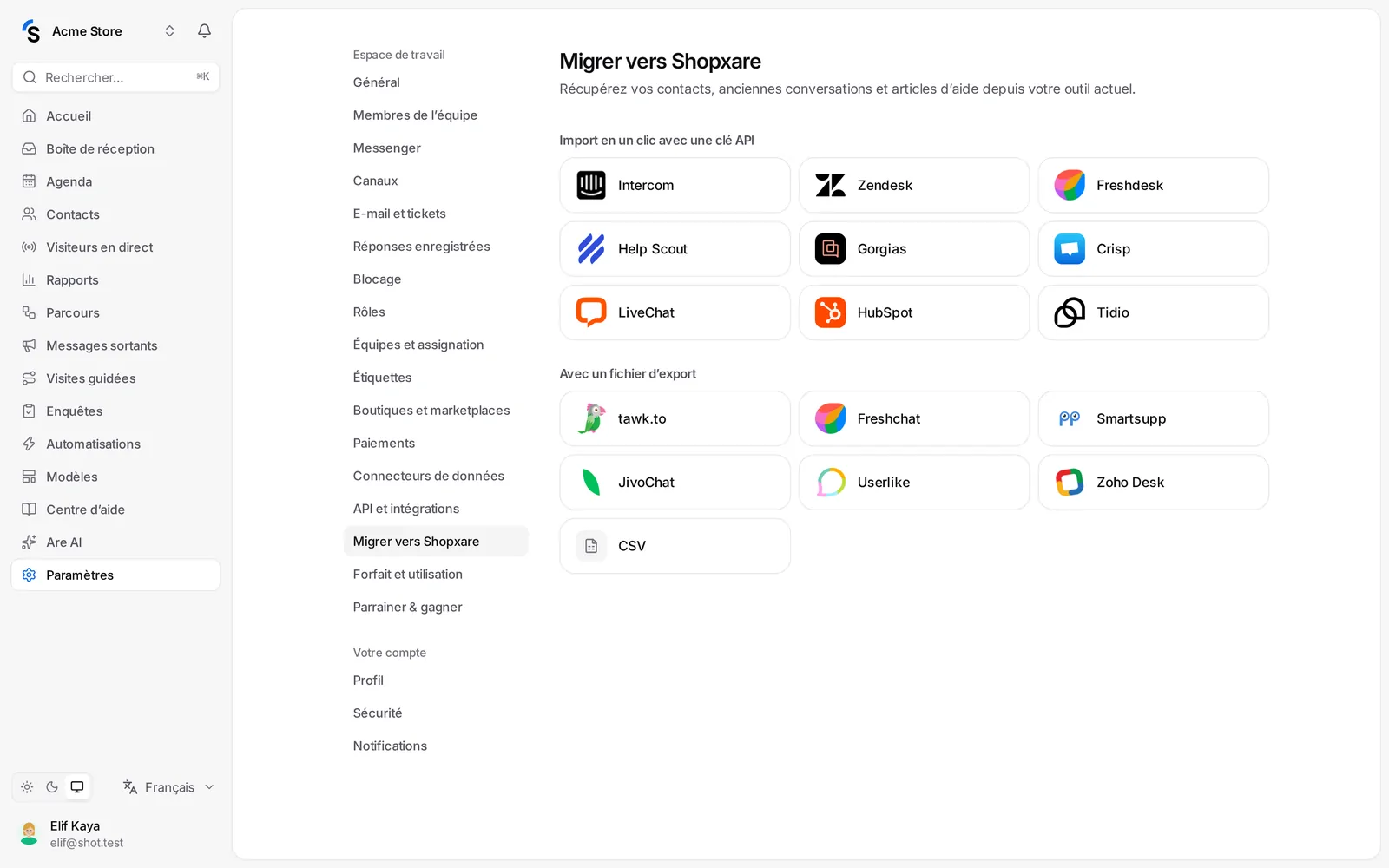Select Zoho Desk import card
This screenshot has width=1389, height=868.
1153,483
